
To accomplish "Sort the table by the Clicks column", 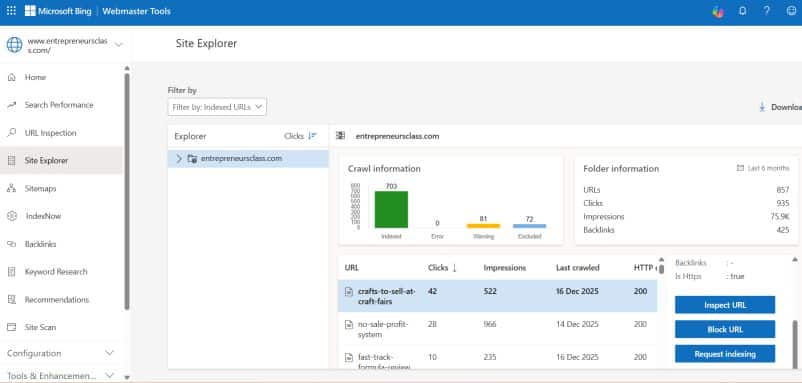I will click(442, 268).
